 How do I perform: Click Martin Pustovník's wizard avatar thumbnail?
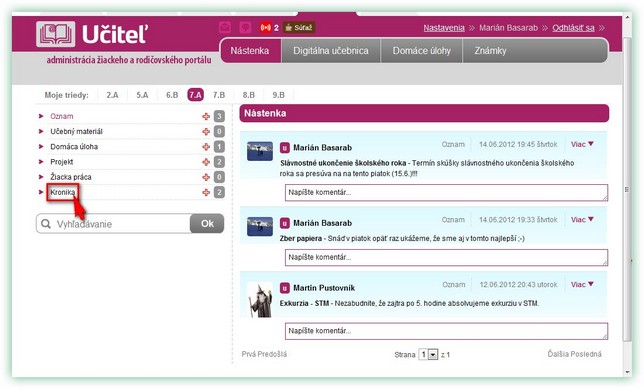(260, 300)
